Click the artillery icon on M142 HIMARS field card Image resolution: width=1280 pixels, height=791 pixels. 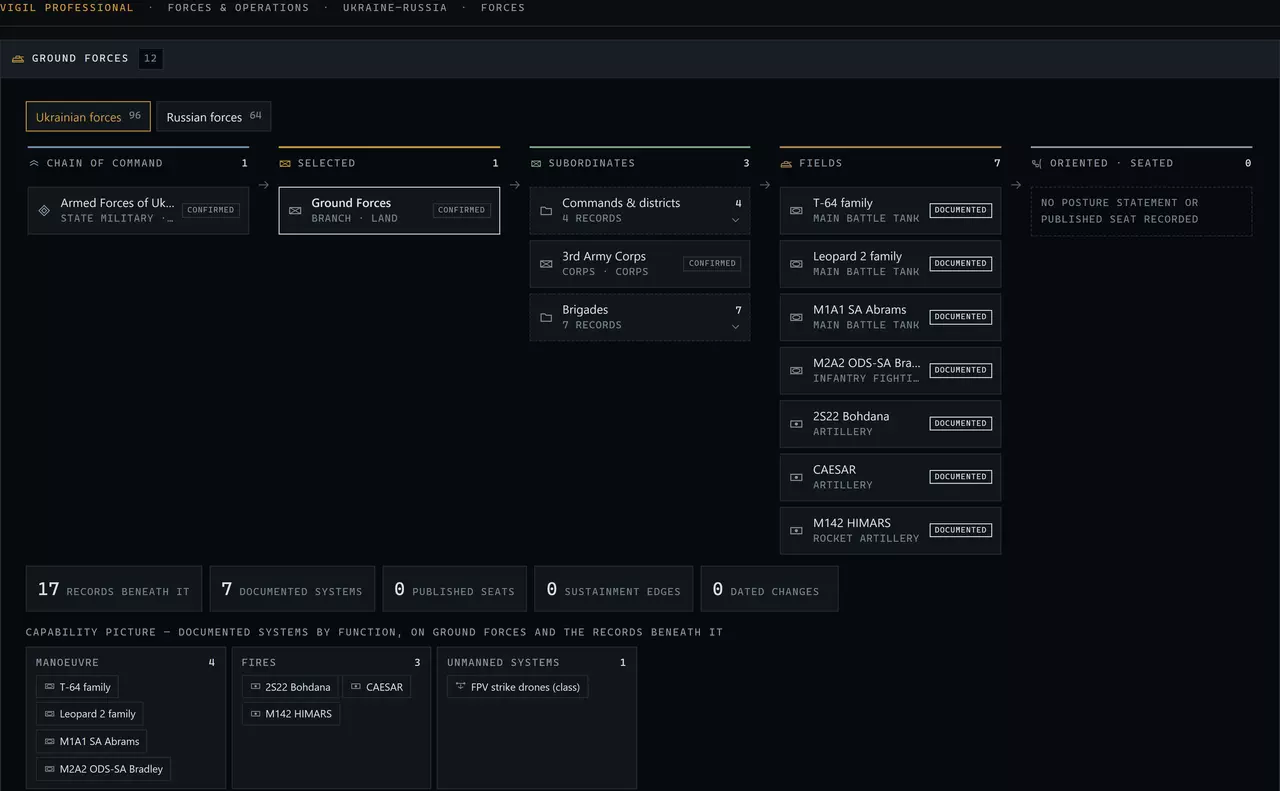coord(796,530)
